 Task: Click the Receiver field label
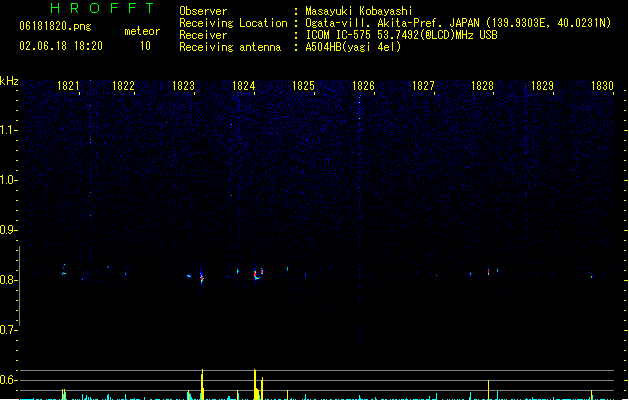[x=203, y=35]
